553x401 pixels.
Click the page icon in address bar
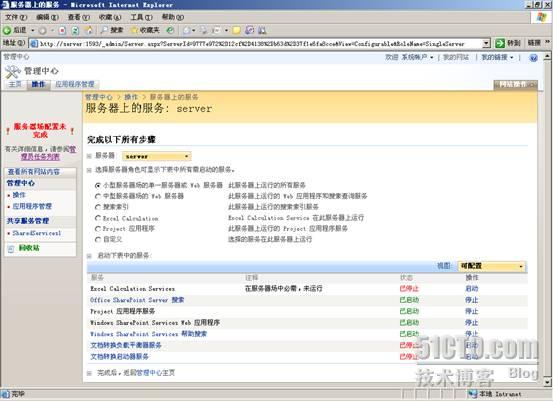point(34,44)
